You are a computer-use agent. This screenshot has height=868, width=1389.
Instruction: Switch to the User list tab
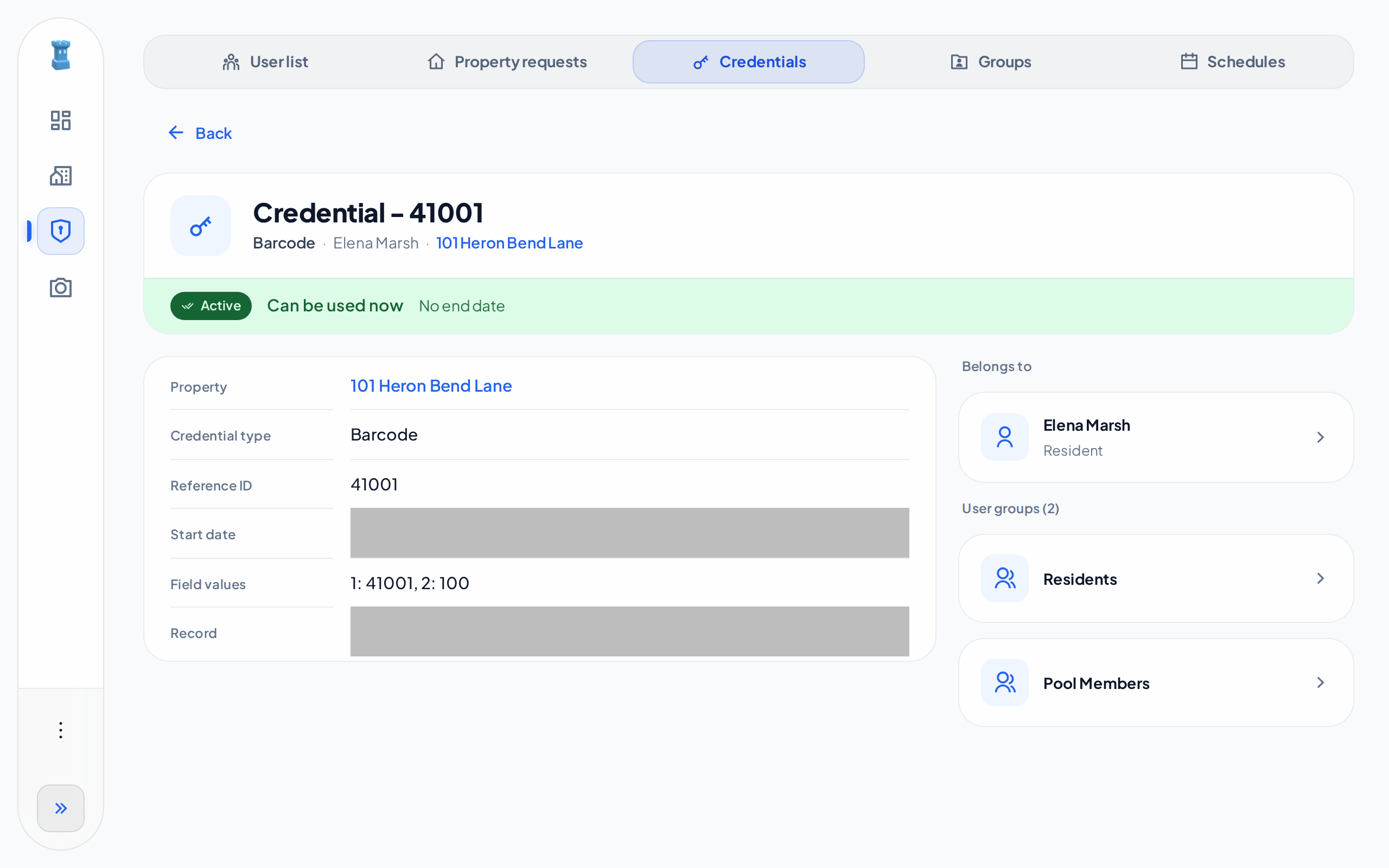click(265, 62)
